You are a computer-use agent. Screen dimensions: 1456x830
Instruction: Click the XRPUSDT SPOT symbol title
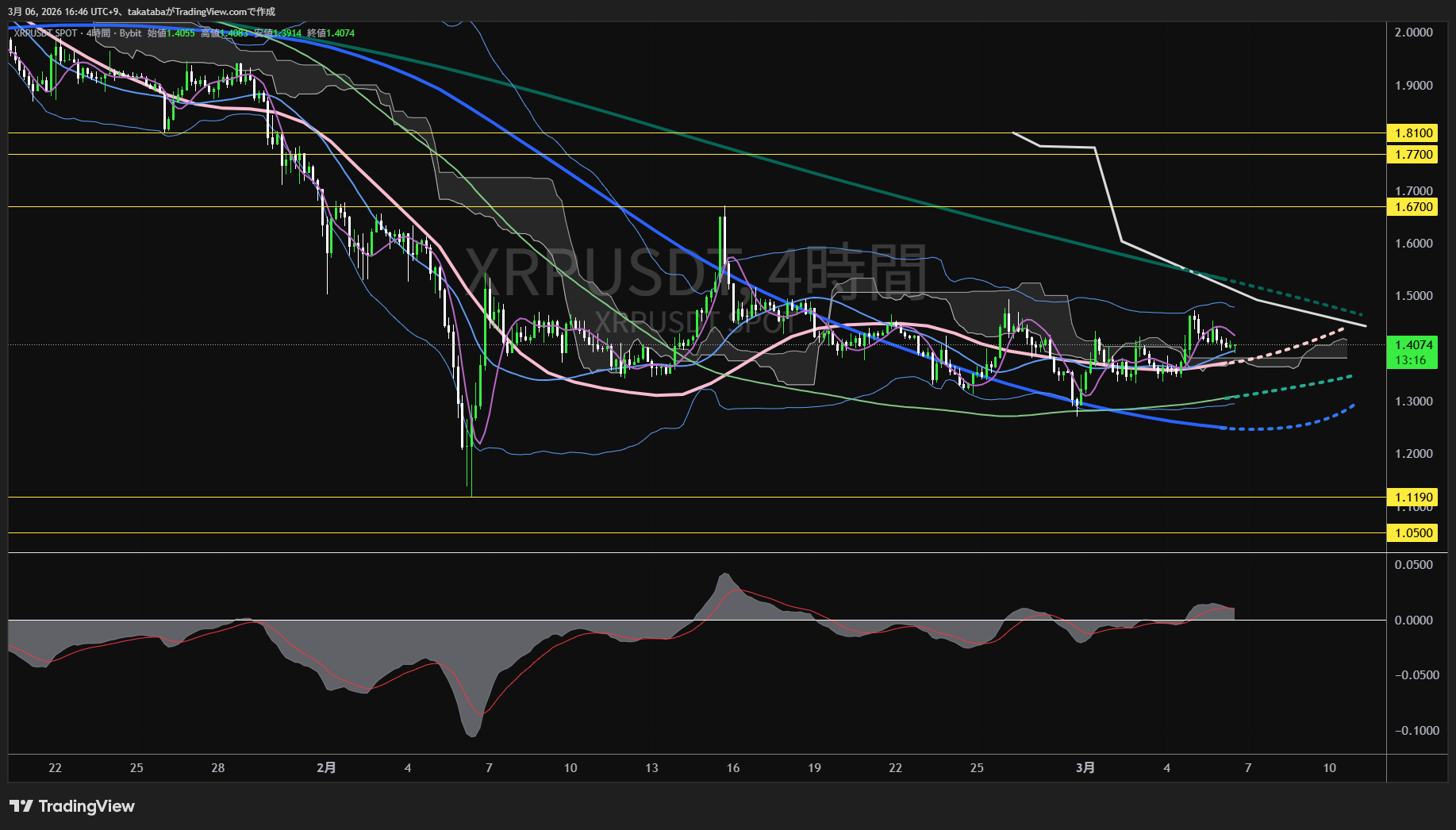(x=46, y=33)
